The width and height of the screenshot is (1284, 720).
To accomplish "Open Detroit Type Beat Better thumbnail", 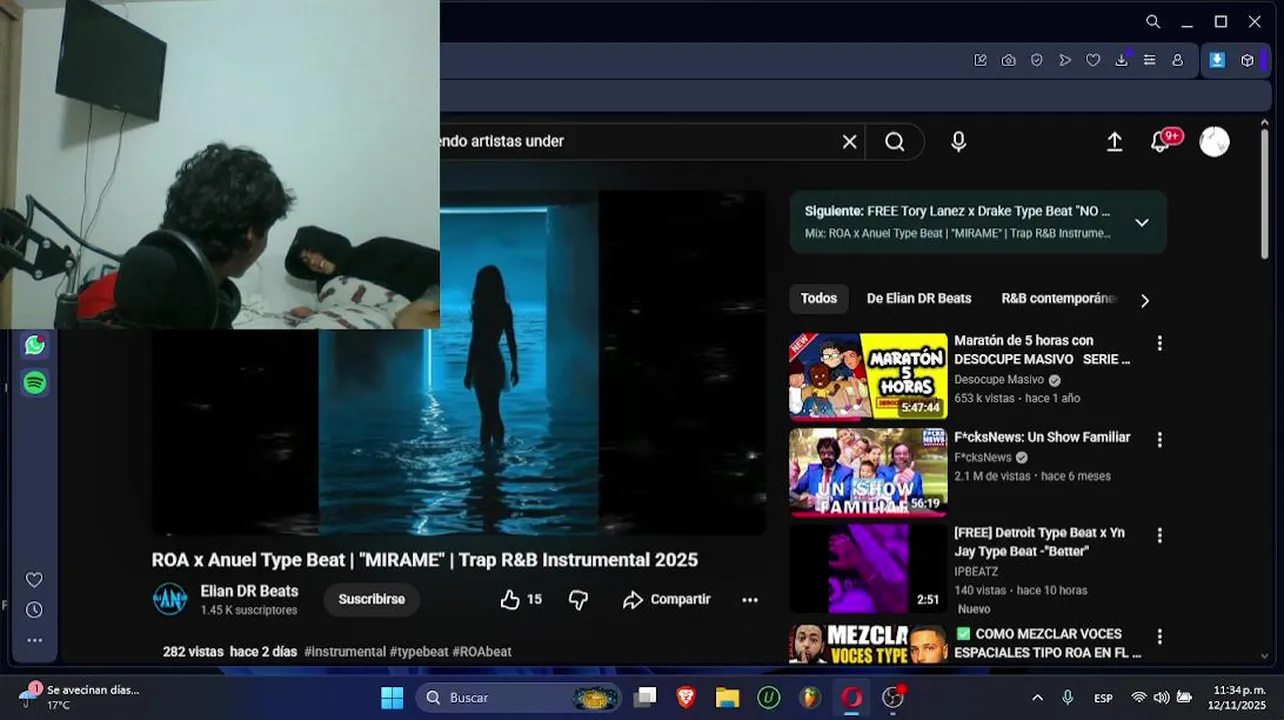I will point(868,568).
